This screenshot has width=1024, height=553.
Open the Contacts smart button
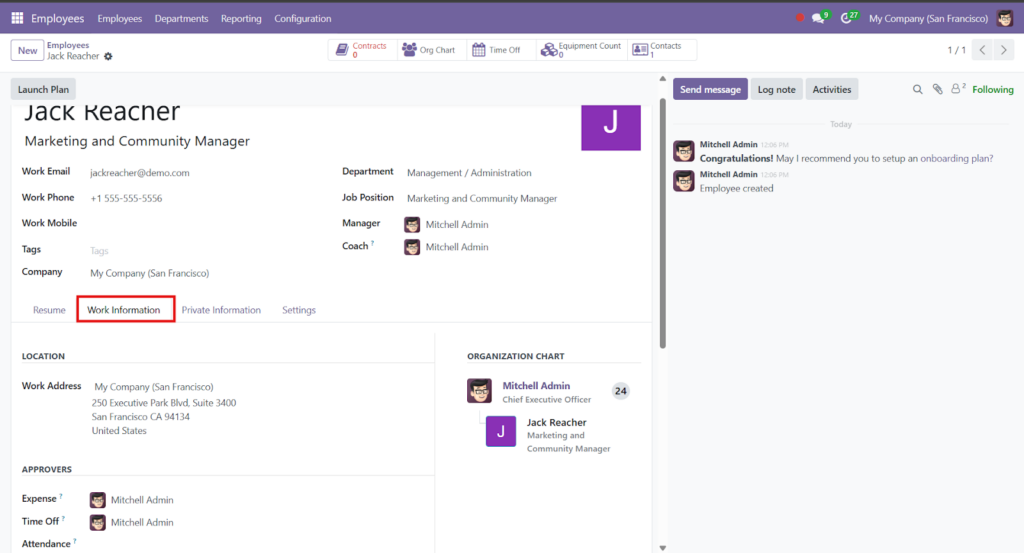pos(662,50)
